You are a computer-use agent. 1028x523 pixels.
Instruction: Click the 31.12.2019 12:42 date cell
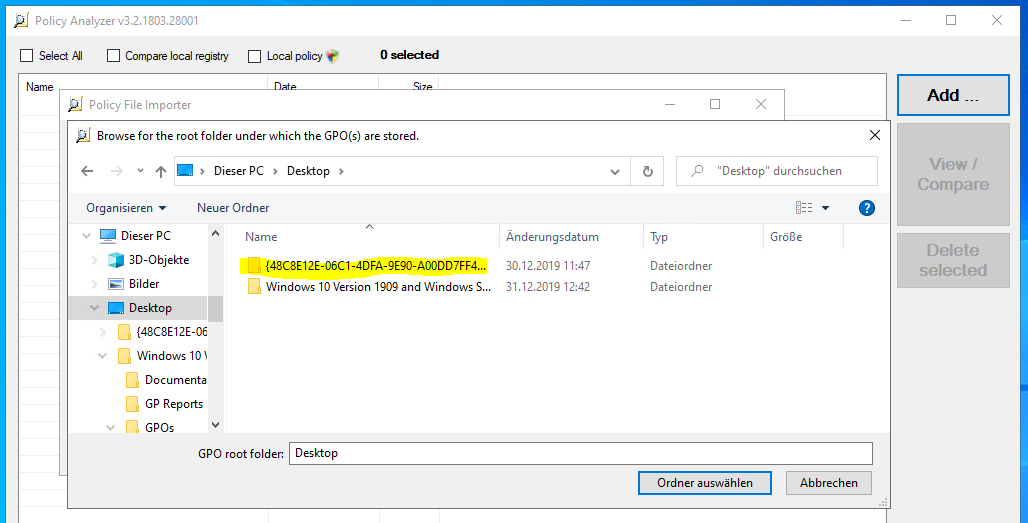pos(547,287)
